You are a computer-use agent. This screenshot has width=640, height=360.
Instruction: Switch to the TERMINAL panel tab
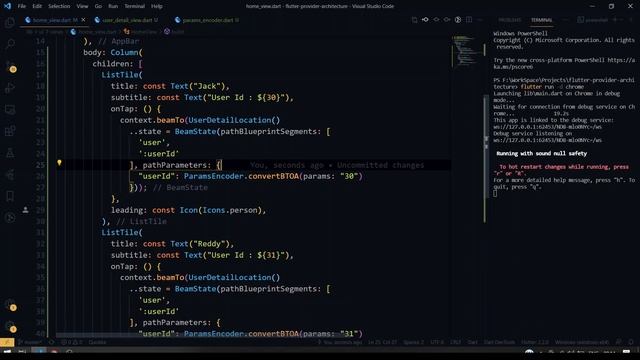coord(542,20)
